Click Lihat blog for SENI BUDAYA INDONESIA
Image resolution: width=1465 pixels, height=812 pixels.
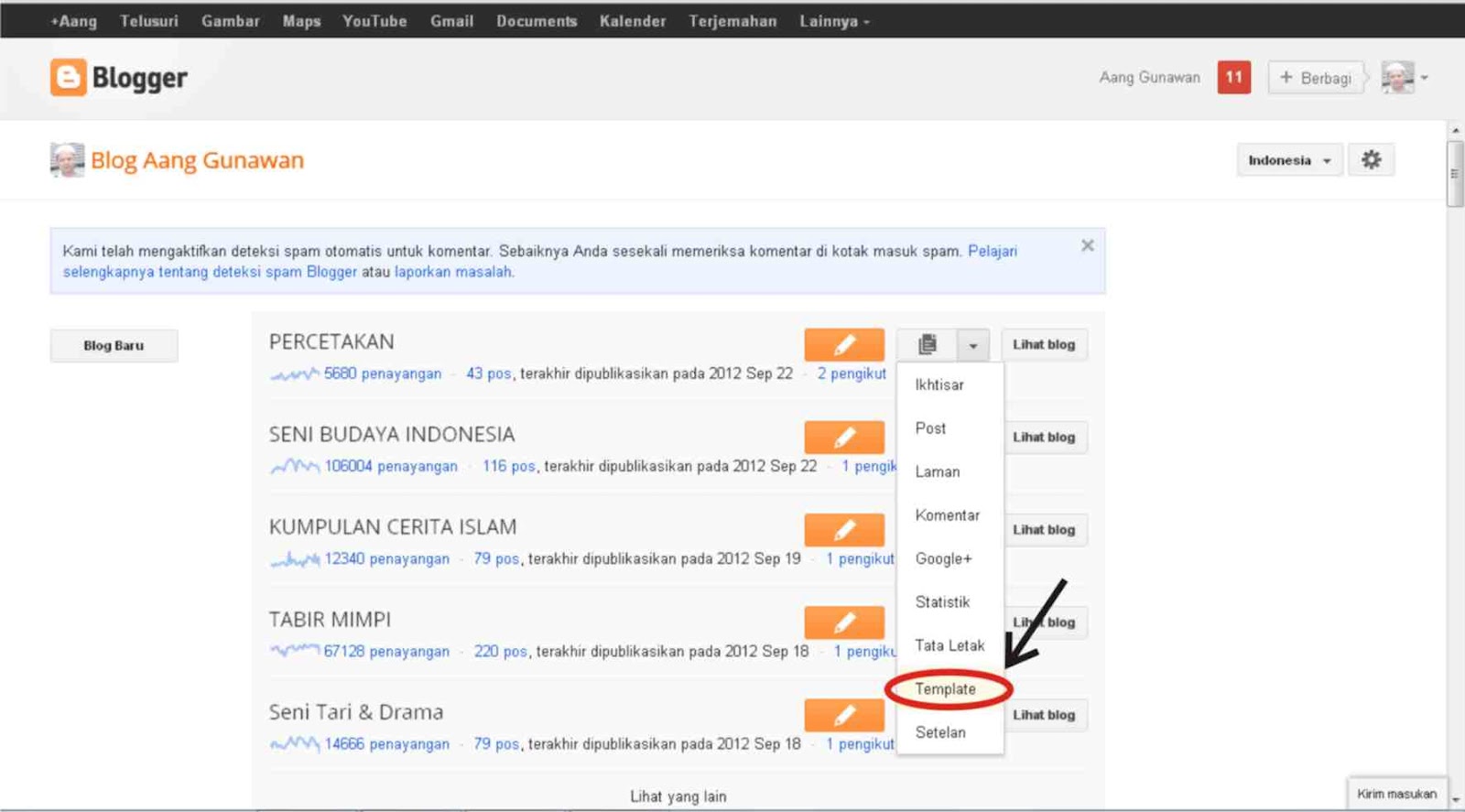tap(1046, 438)
